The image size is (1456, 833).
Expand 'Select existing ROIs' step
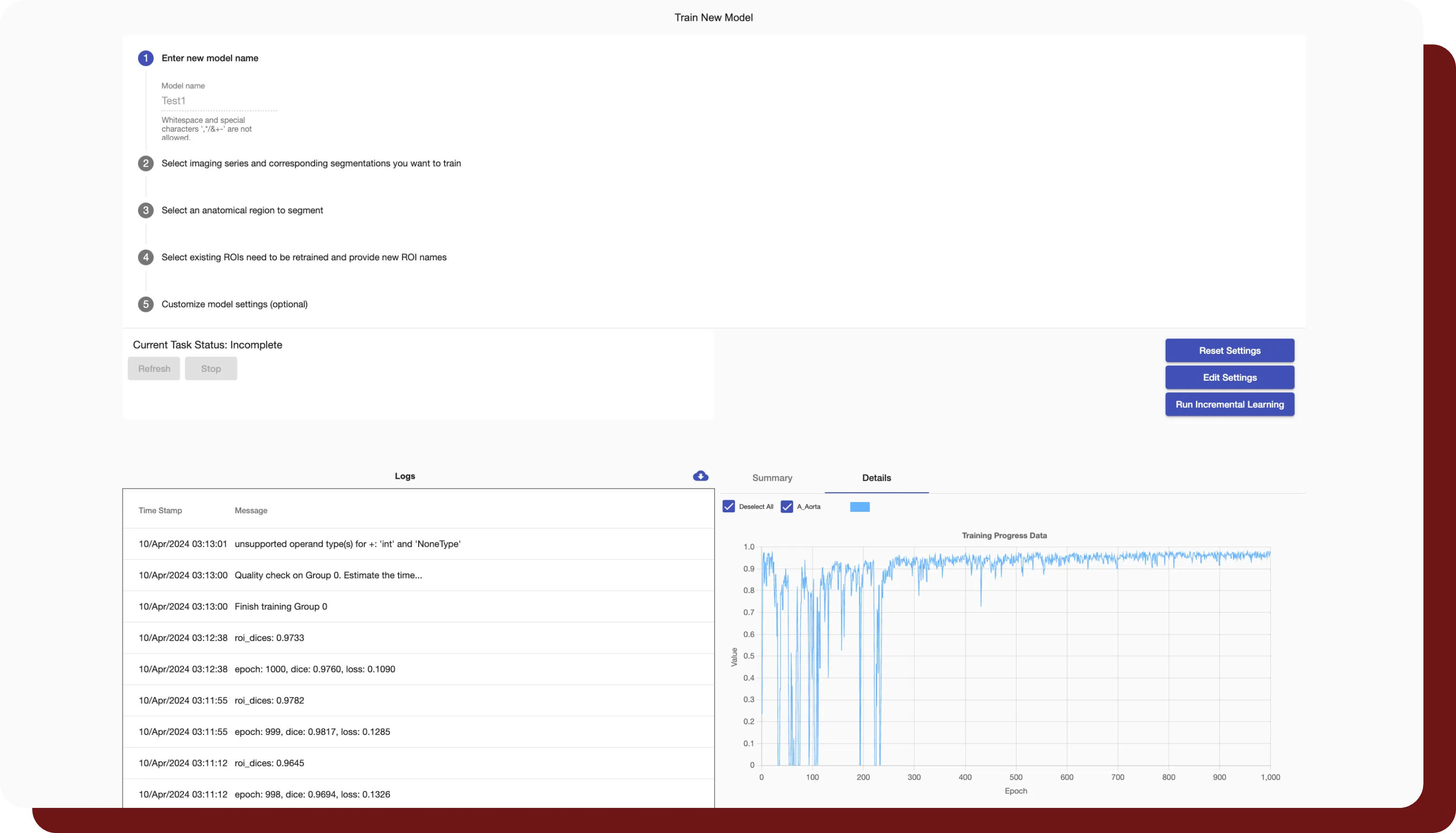(303, 258)
